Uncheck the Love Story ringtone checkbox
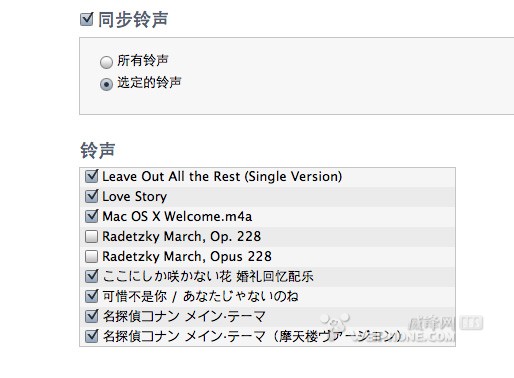The width and height of the screenshot is (514, 378). coord(91,196)
